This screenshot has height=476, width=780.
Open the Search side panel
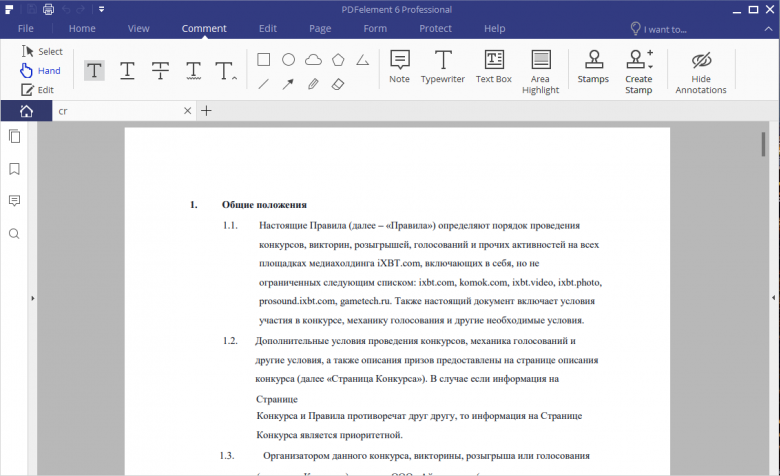coord(14,234)
